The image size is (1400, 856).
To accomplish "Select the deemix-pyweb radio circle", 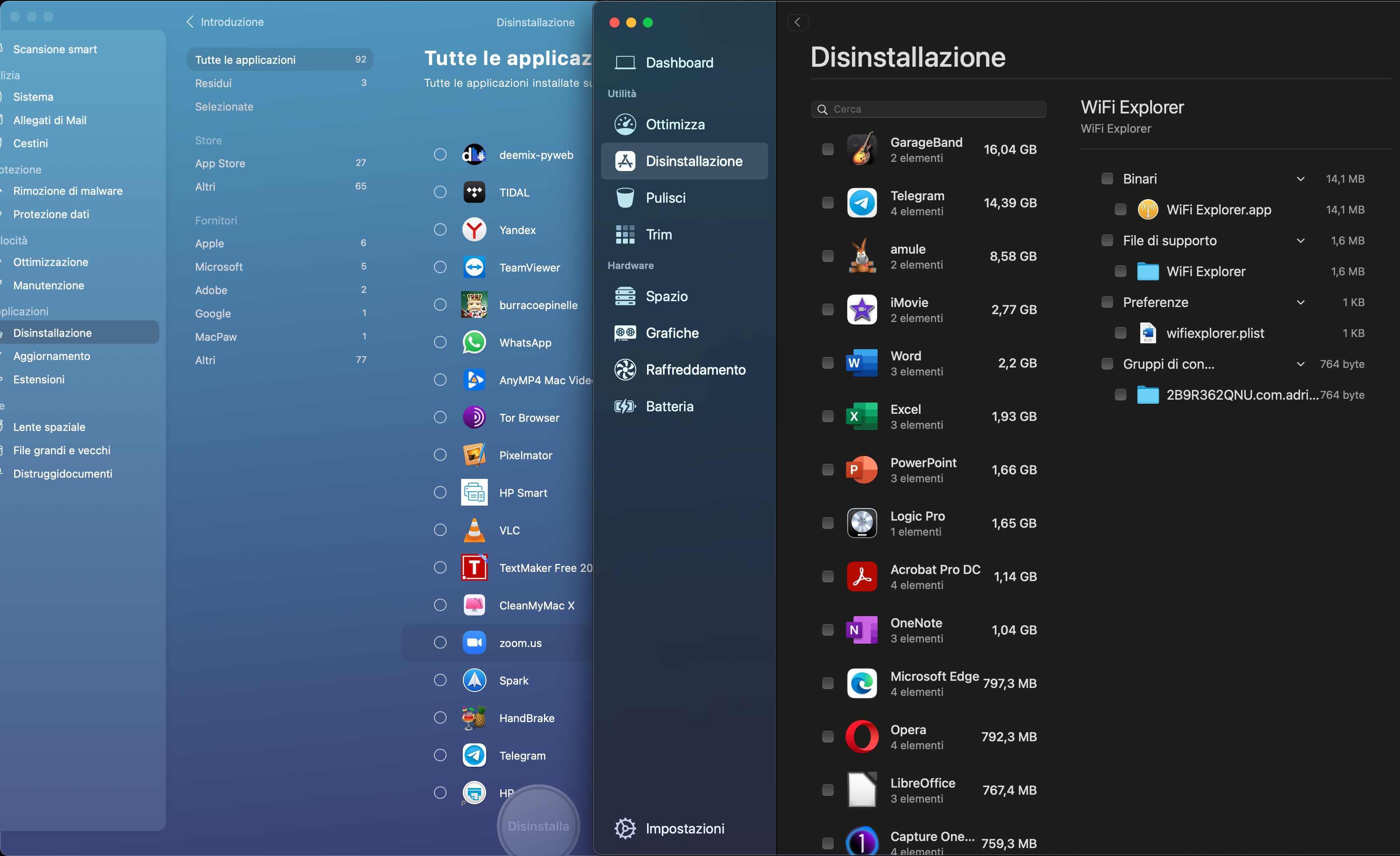I will (440, 155).
